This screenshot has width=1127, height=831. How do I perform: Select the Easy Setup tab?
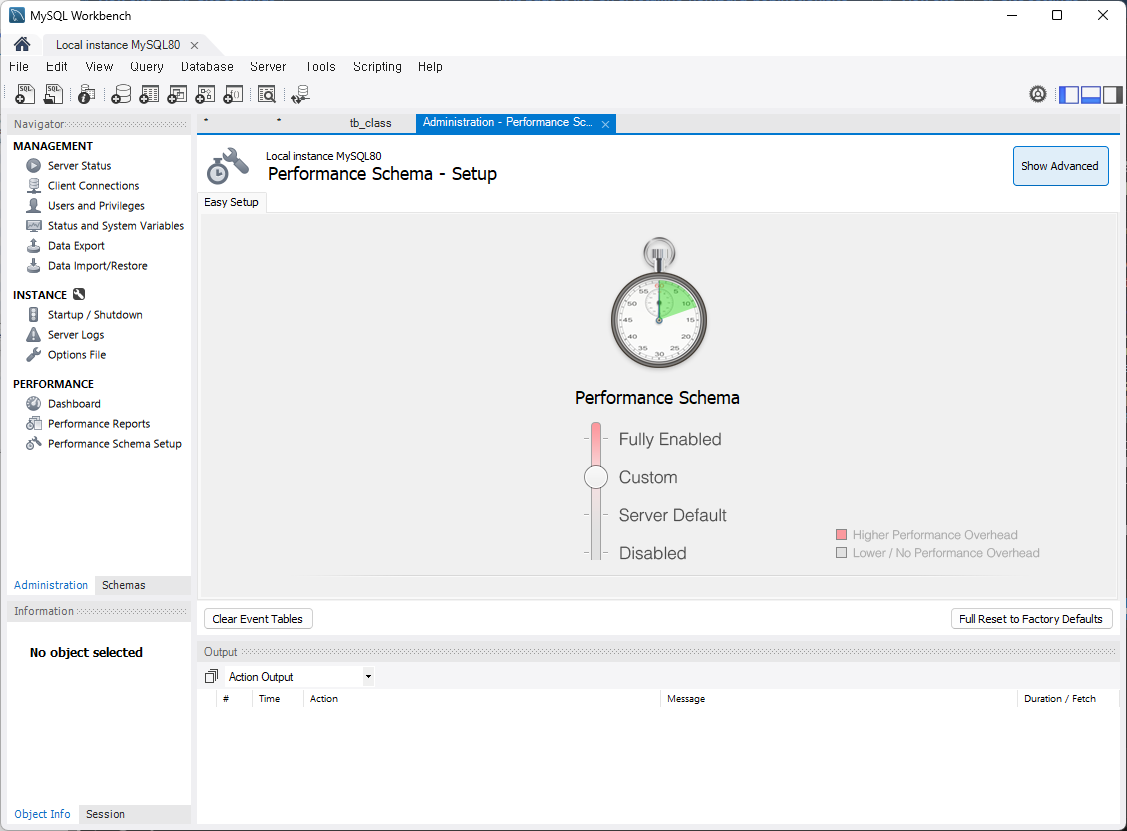[231, 203]
